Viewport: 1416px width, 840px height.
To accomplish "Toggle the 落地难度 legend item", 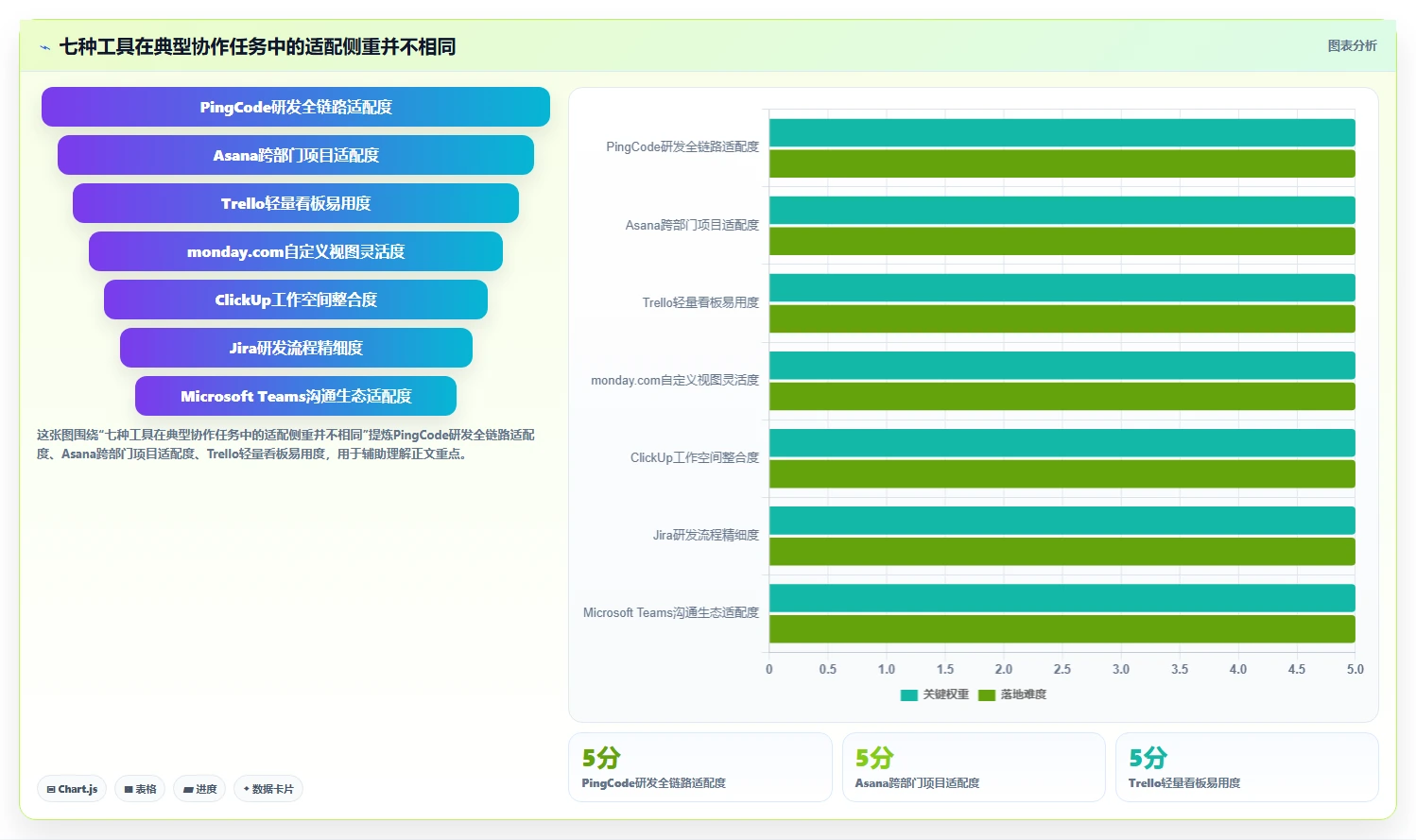I will 1012,694.
